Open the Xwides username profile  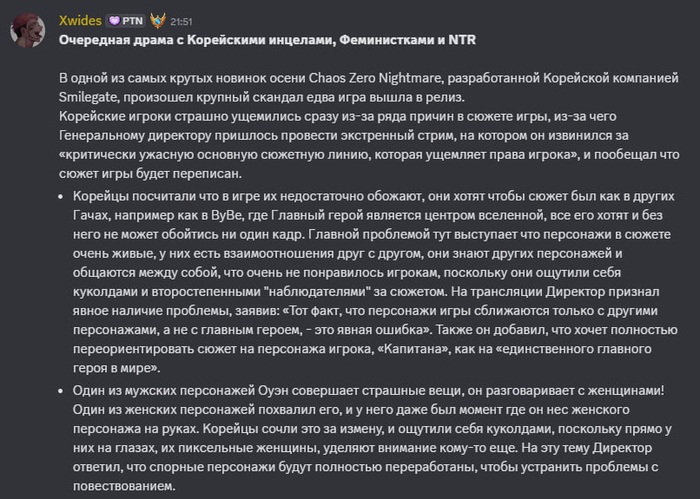click(x=83, y=20)
